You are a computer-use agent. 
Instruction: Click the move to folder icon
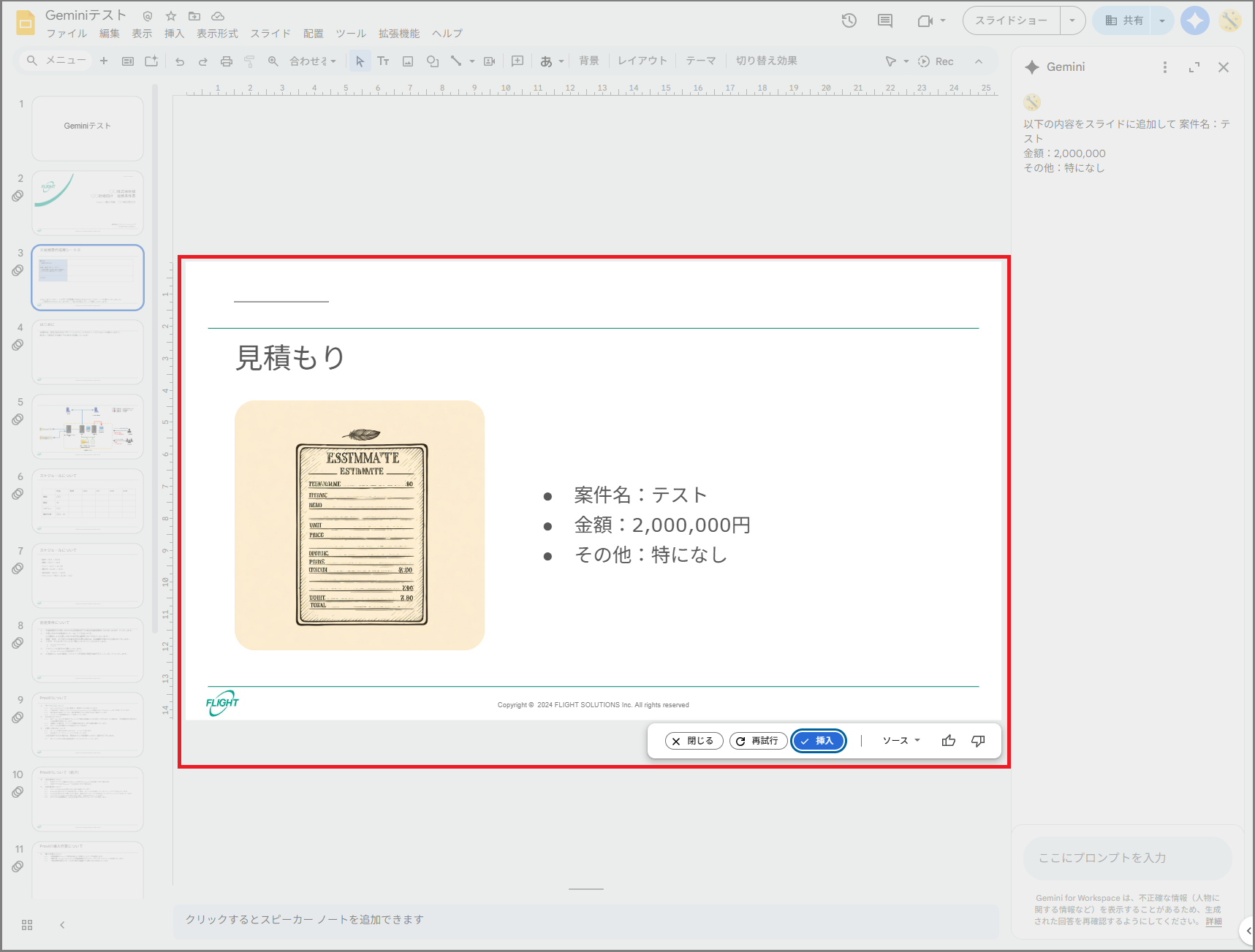tap(194, 16)
